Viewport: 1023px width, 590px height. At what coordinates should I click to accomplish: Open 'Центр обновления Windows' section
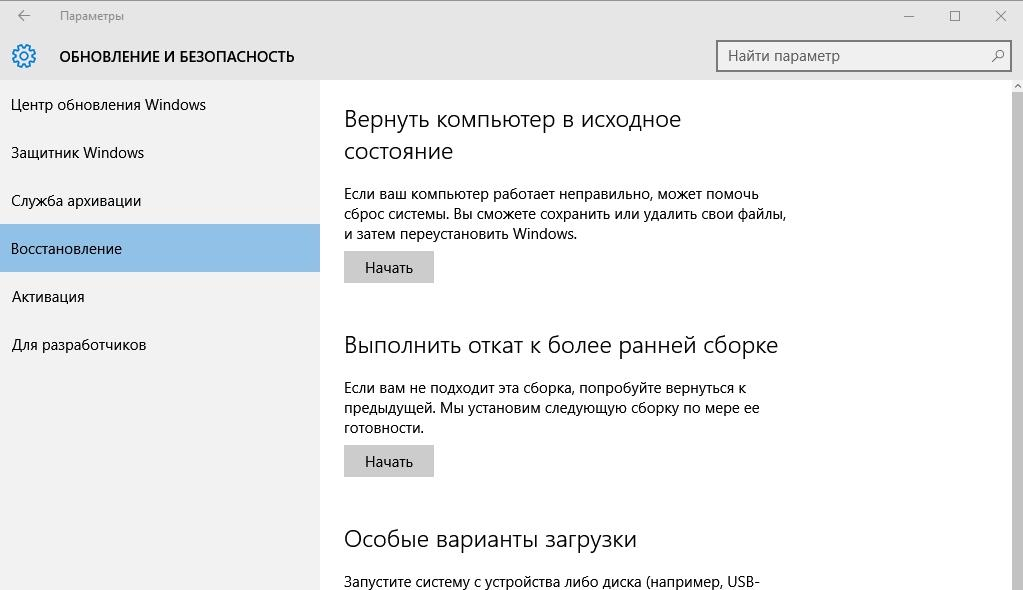[108, 105]
